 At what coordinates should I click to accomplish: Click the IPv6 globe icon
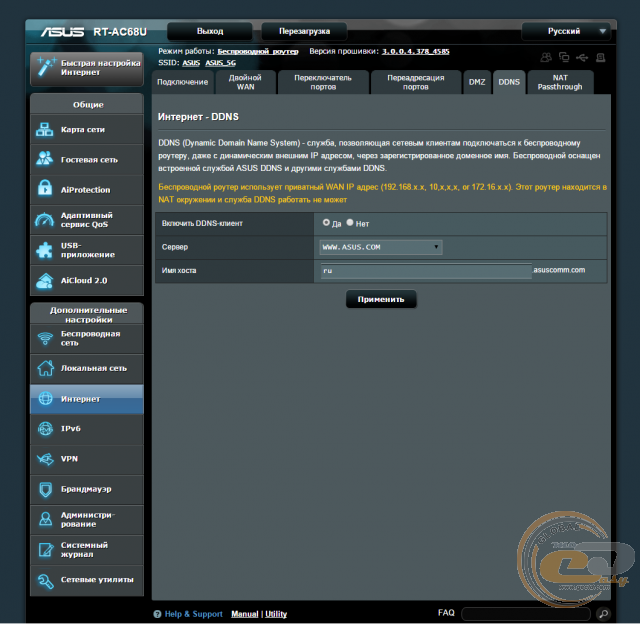click(45, 429)
